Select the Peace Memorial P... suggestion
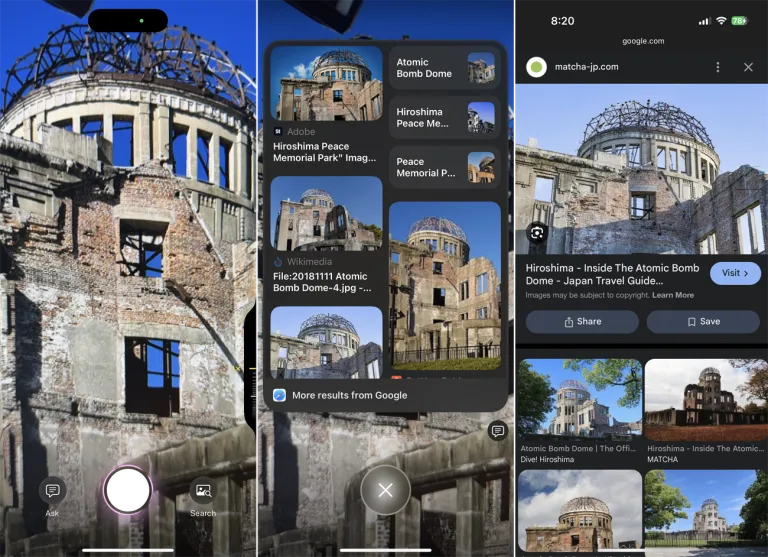This screenshot has width=768, height=557. pos(445,168)
